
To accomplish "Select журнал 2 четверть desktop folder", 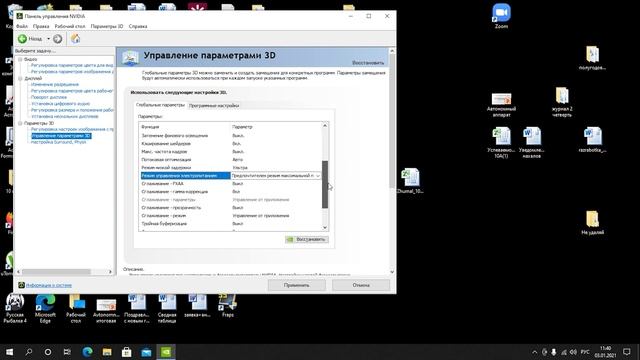I will pos(562,102).
